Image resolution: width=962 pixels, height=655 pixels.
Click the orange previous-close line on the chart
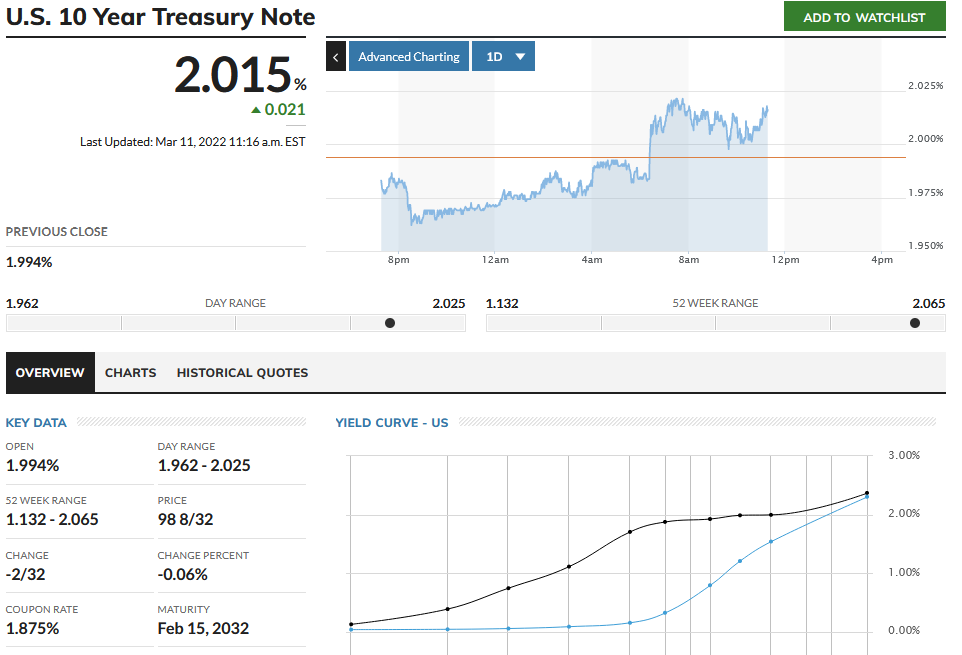pos(615,158)
